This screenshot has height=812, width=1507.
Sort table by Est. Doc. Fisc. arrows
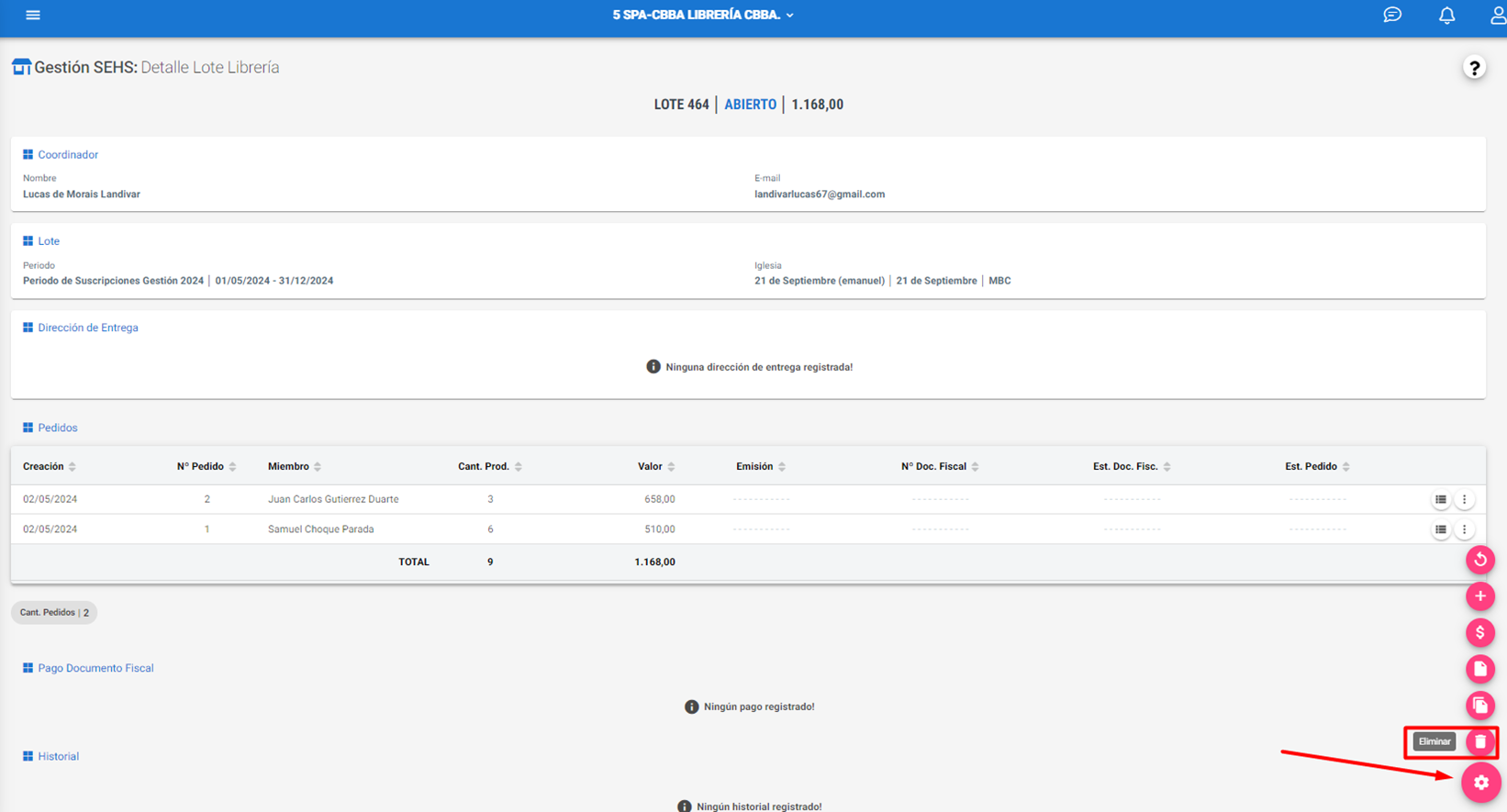[x=1167, y=467]
